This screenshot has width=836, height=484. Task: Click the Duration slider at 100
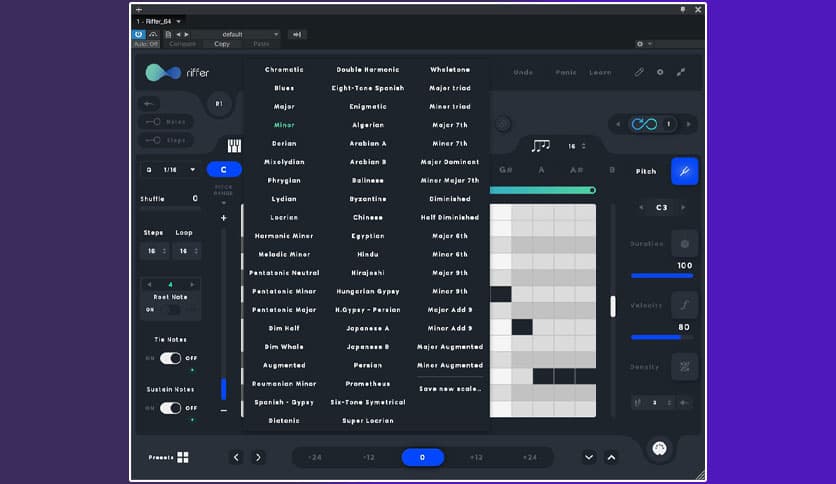(662, 276)
